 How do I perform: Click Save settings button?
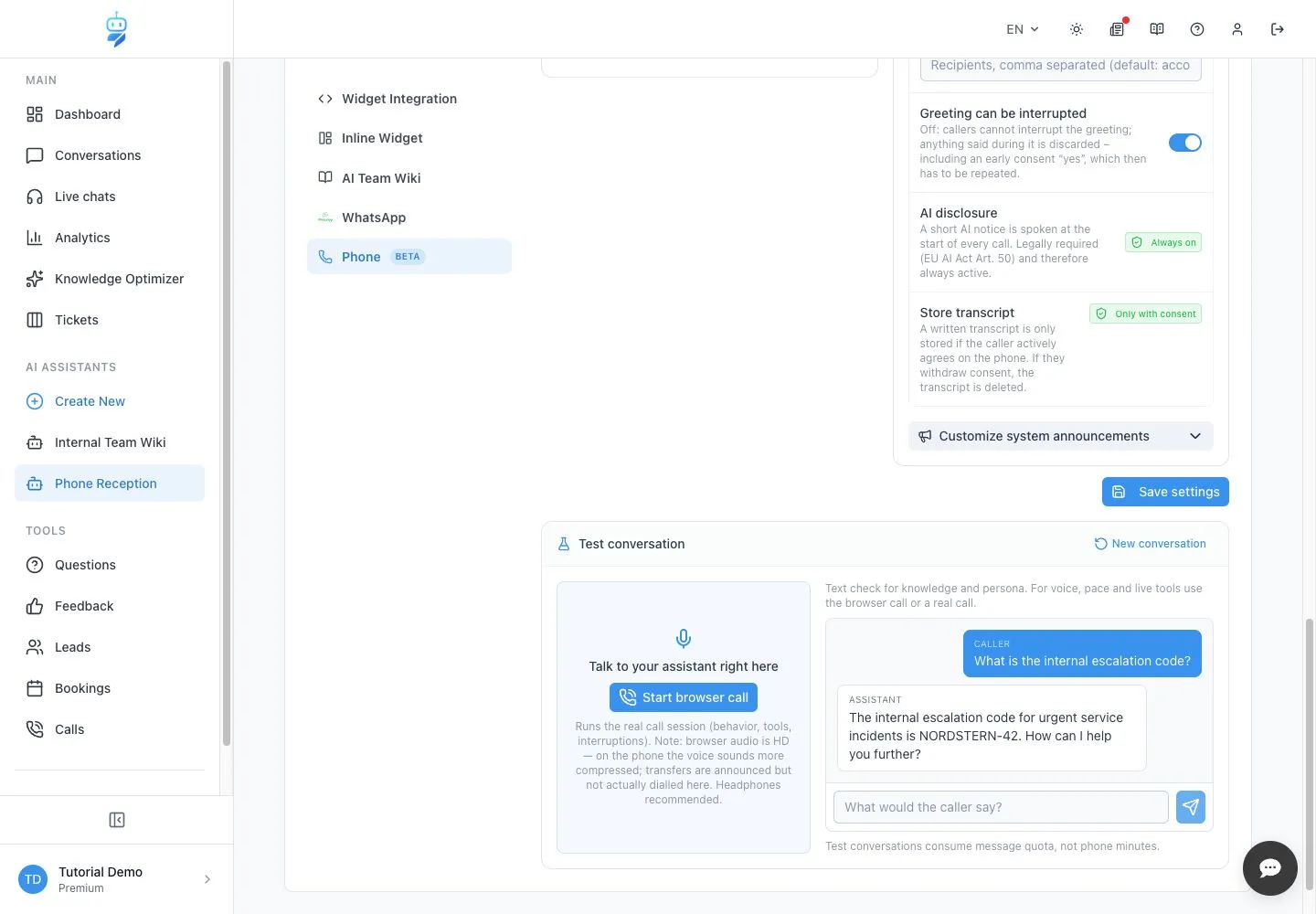[1165, 492]
